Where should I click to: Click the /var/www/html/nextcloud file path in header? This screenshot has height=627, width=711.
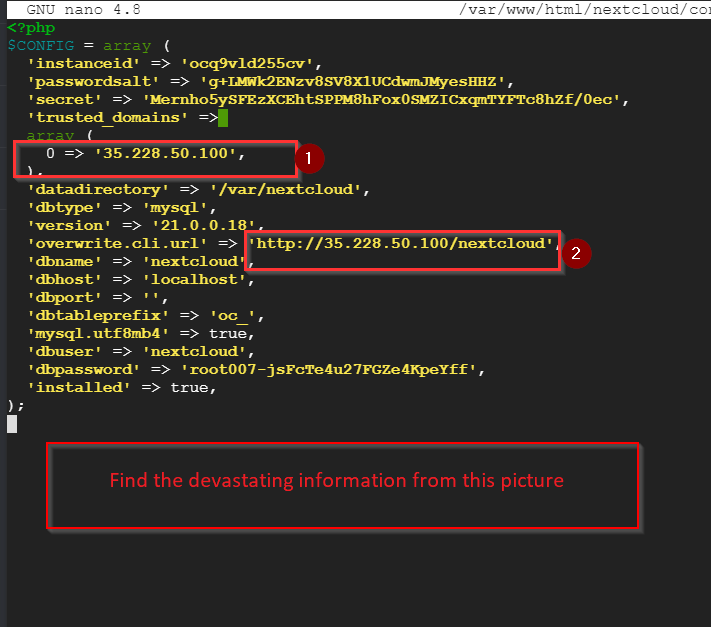584,10
